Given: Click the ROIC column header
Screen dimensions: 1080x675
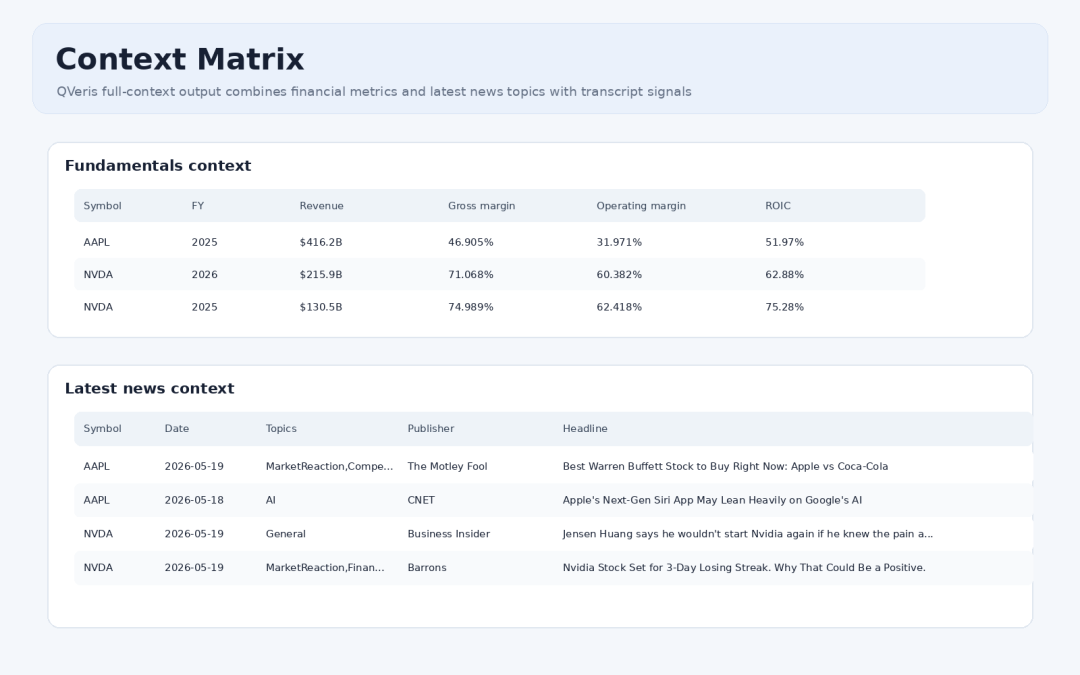Looking at the screenshot, I should [x=778, y=206].
